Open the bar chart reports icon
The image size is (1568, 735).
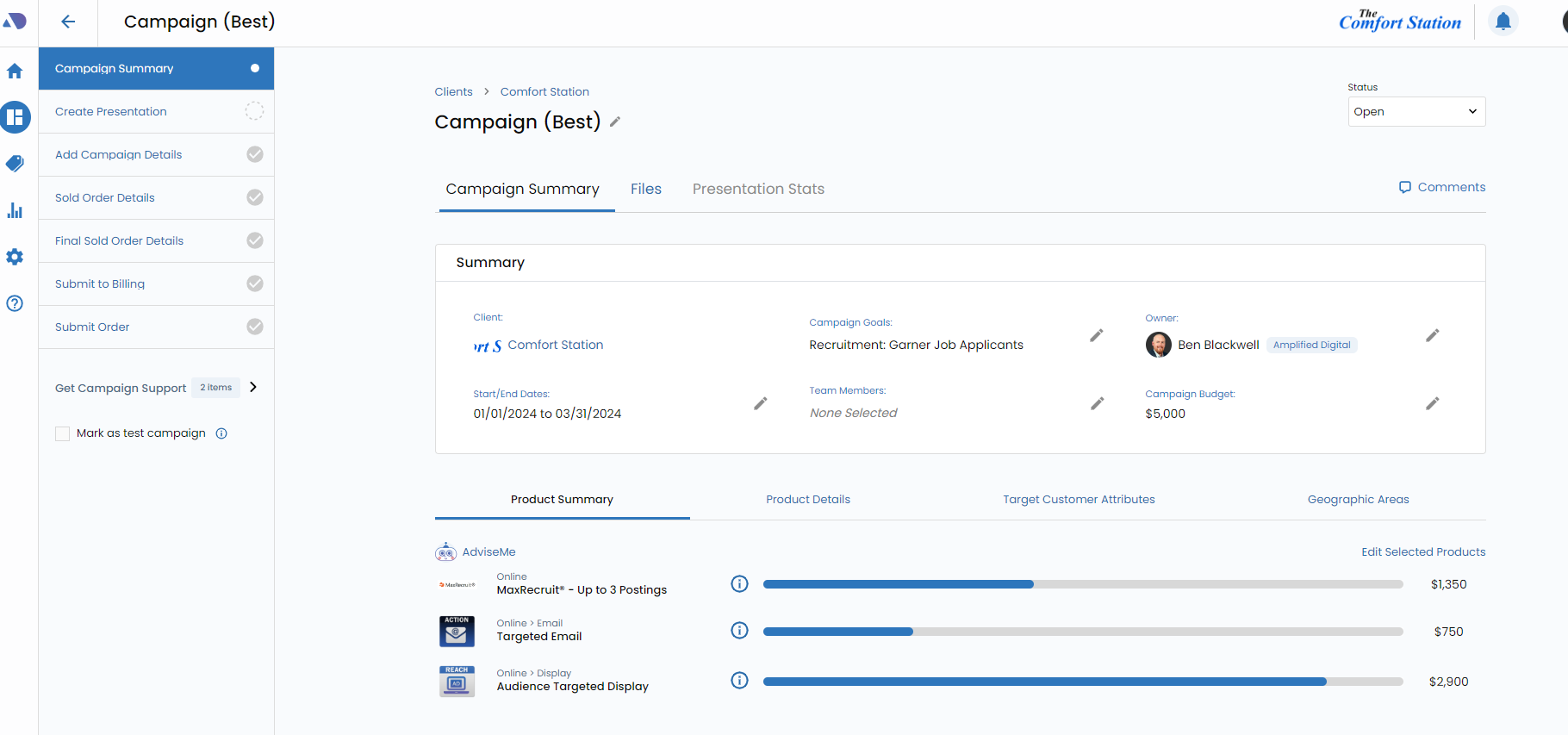point(15,210)
